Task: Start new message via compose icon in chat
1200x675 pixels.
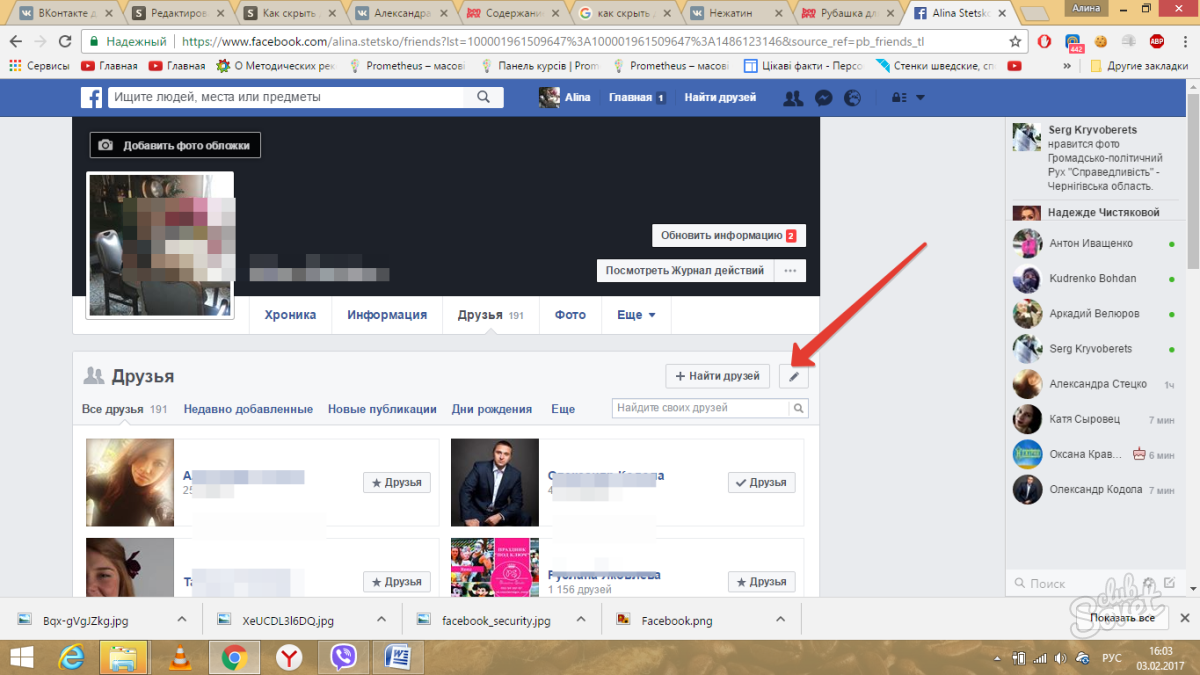Action: (1168, 583)
